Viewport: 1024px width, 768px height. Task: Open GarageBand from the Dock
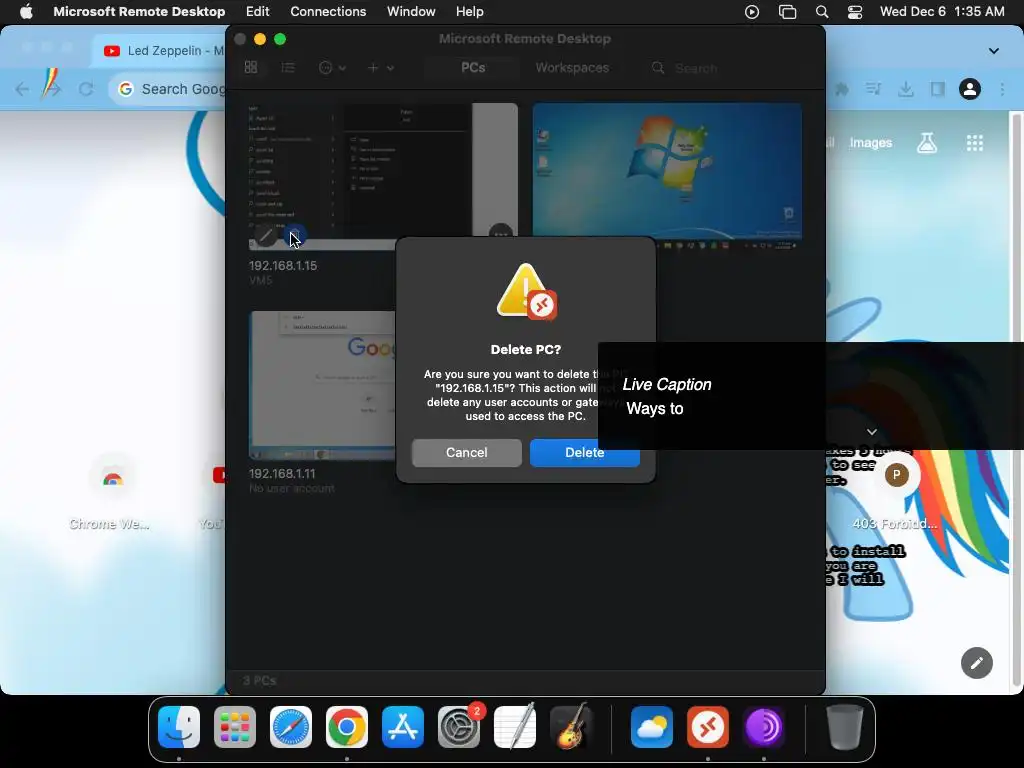coord(571,726)
